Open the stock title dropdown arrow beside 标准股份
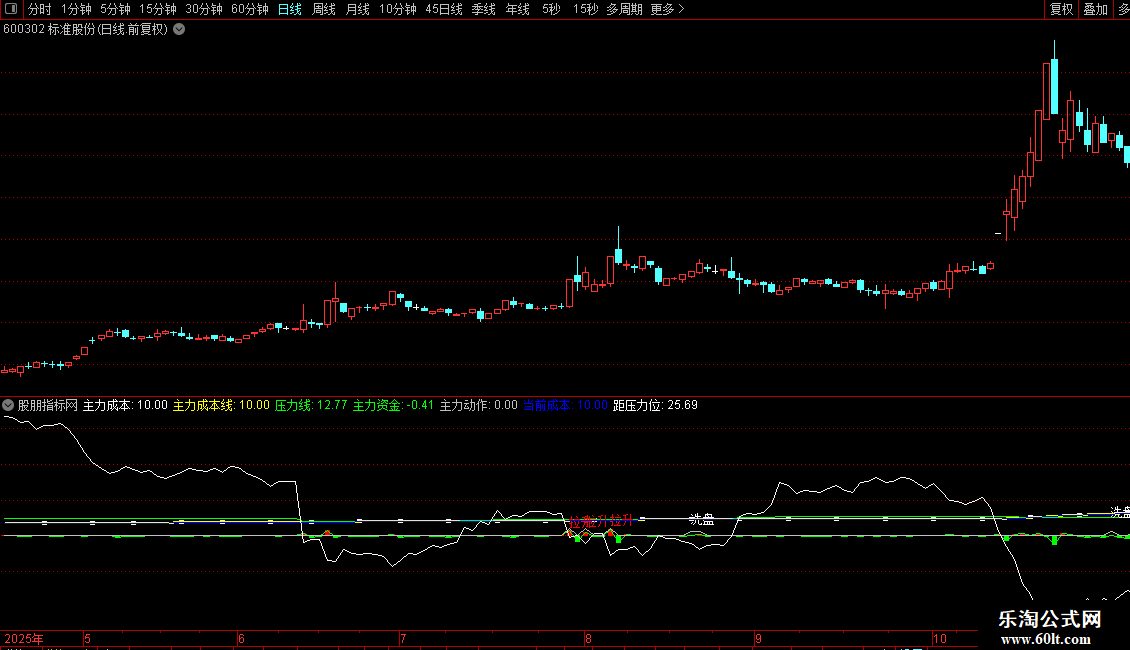The width and height of the screenshot is (1130, 650). click(179, 29)
